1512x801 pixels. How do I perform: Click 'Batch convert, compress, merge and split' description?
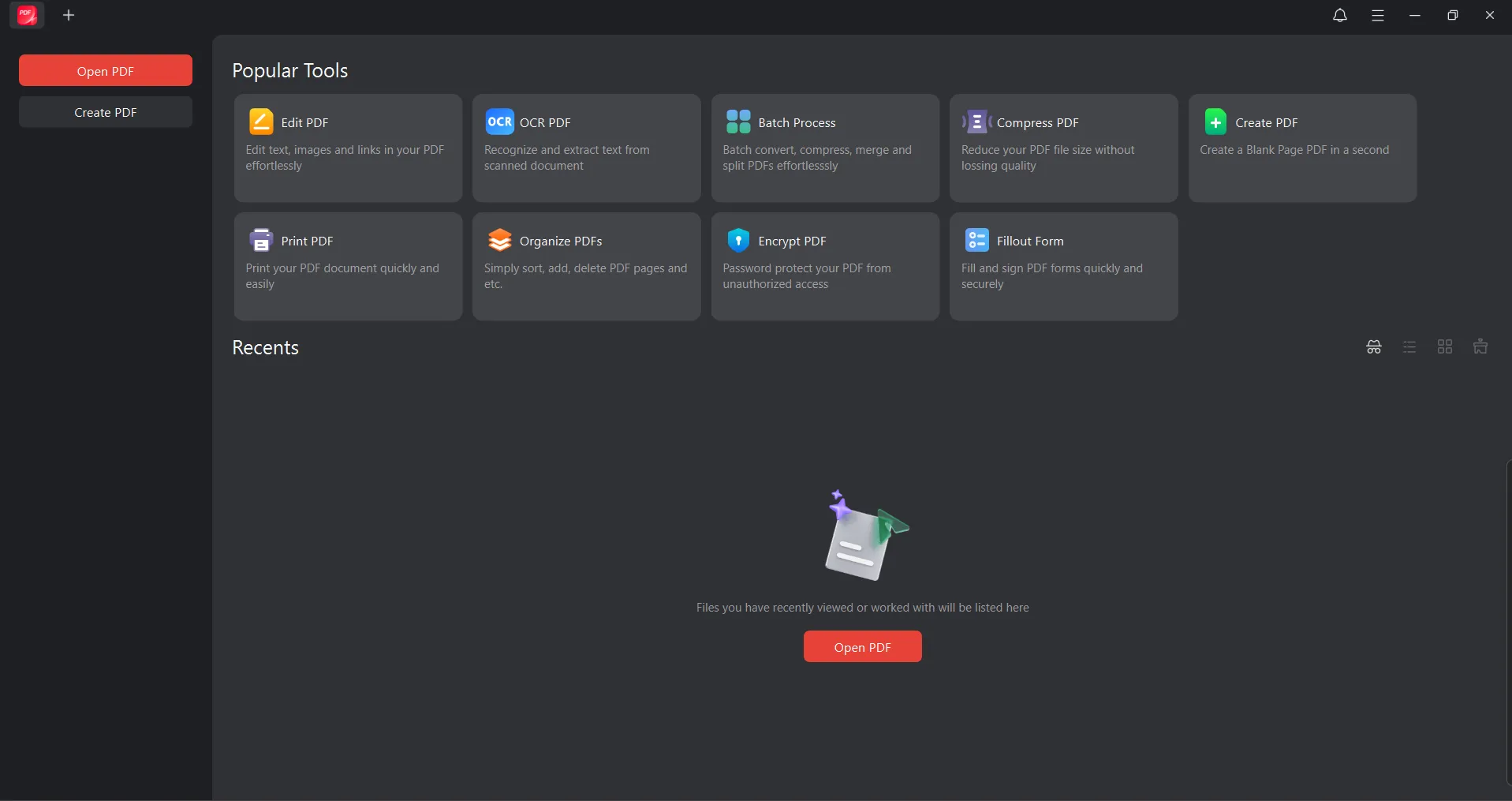tap(816, 158)
